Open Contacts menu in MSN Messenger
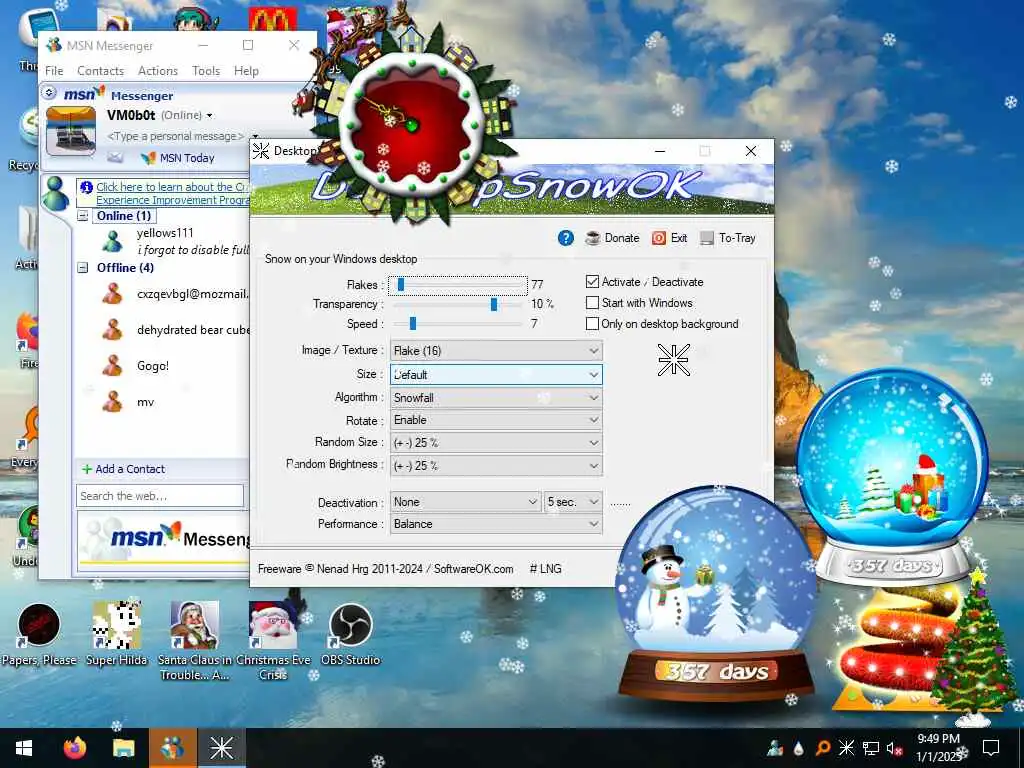Screen dimensions: 1024x768 click(x=101, y=71)
